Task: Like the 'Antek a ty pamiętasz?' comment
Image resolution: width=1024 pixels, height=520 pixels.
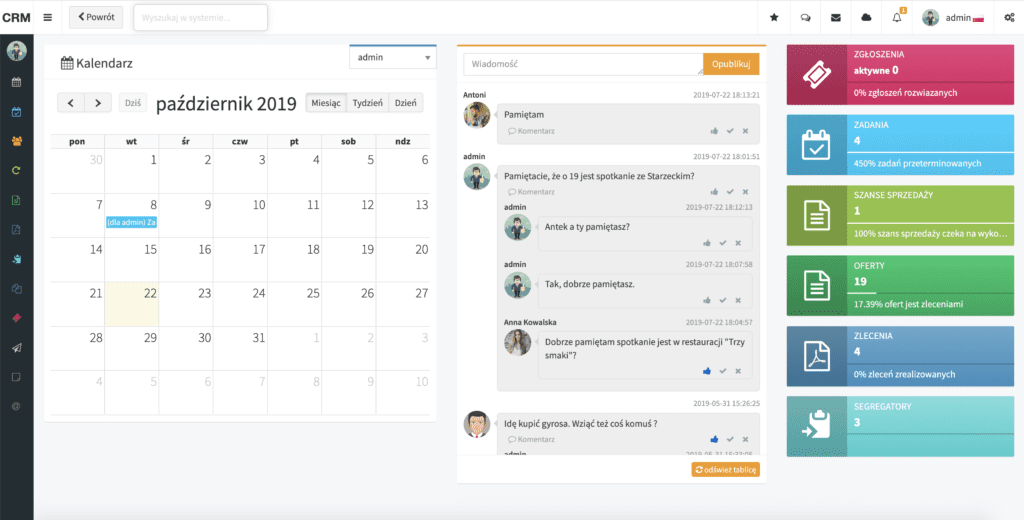Action: click(x=707, y=243)
